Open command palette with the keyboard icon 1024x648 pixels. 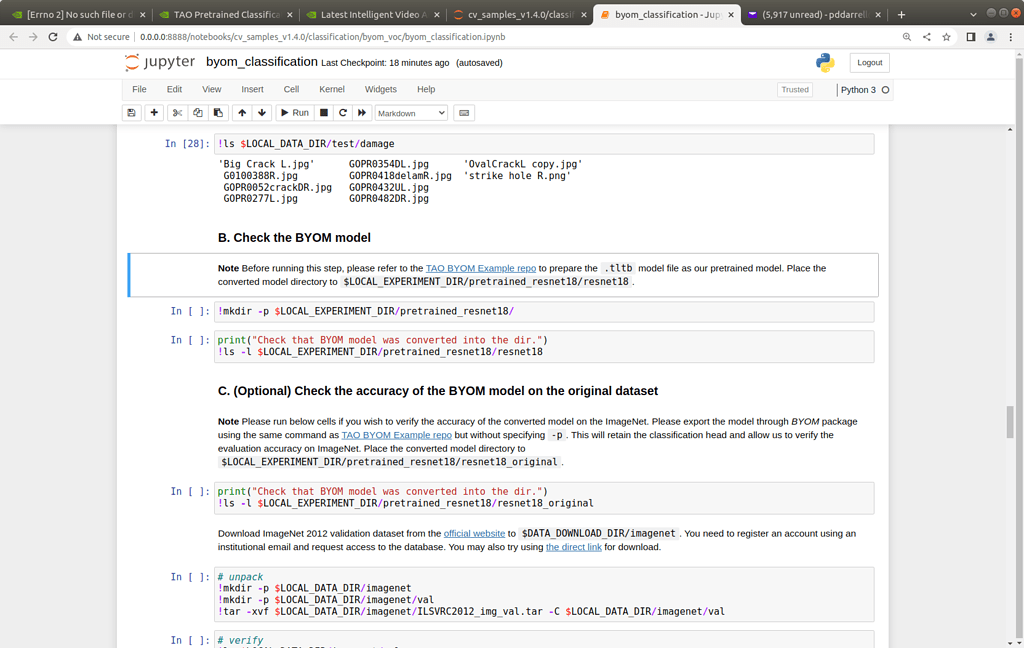point(462,113)
